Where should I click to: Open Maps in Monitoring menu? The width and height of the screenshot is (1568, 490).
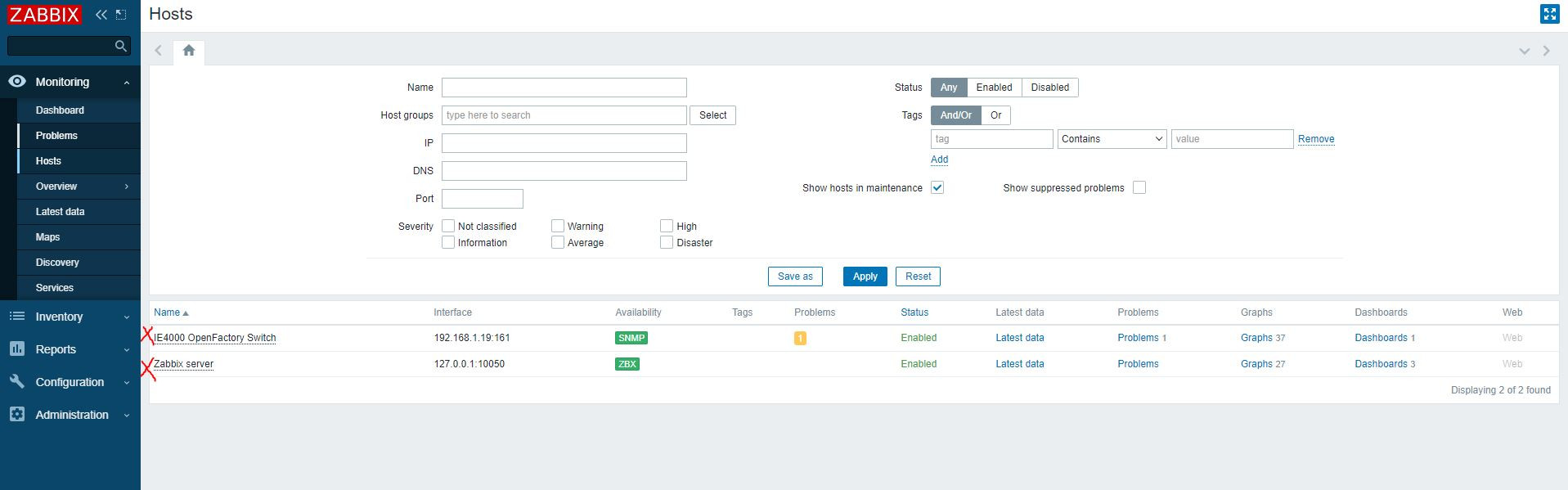click(79, 237)
